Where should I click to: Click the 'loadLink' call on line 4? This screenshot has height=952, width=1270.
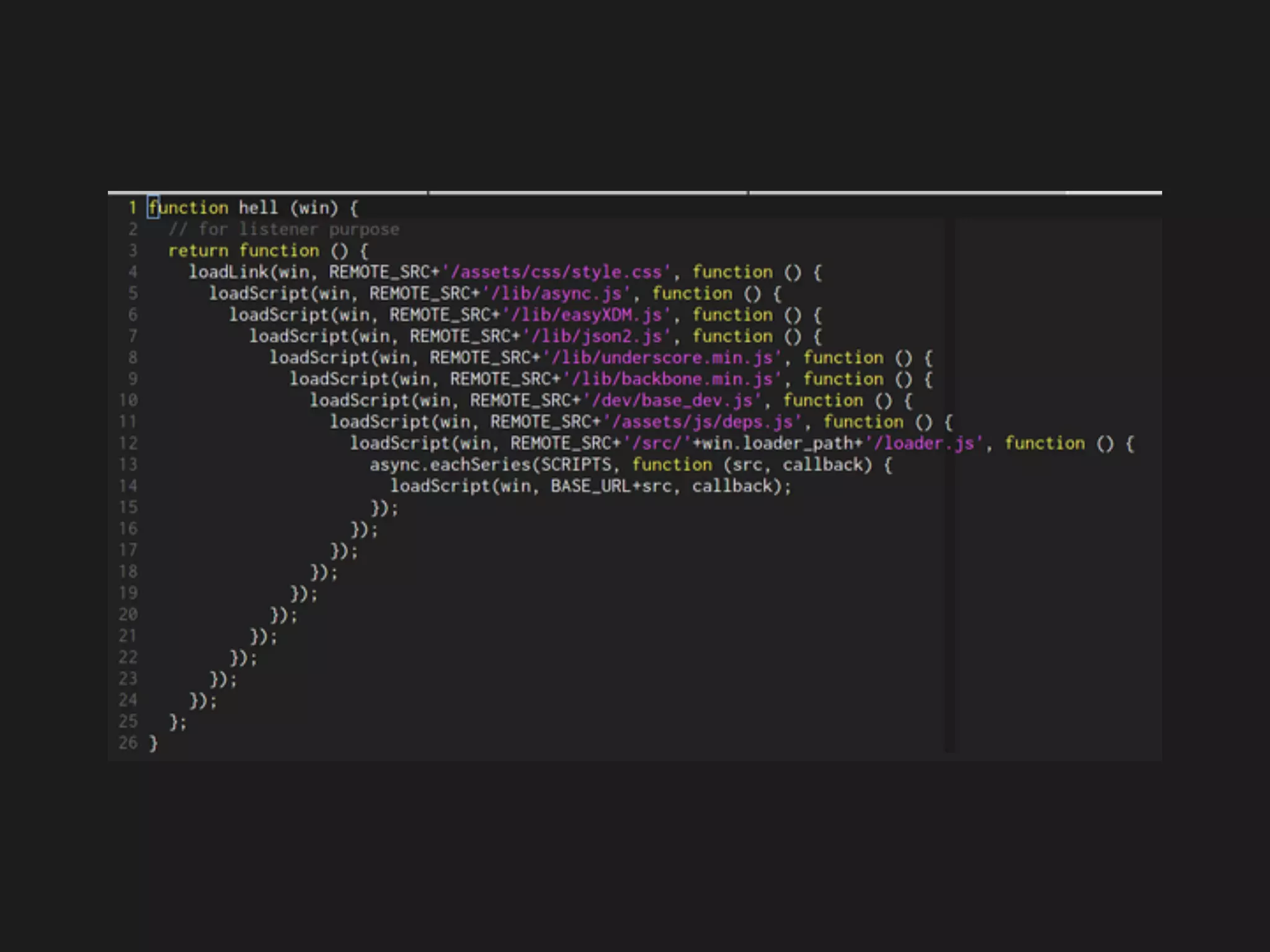click(228, 272)
